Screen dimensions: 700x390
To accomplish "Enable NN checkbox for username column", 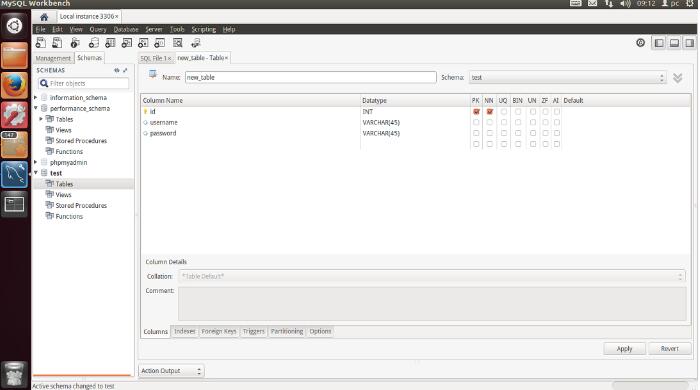I will 490,122.
